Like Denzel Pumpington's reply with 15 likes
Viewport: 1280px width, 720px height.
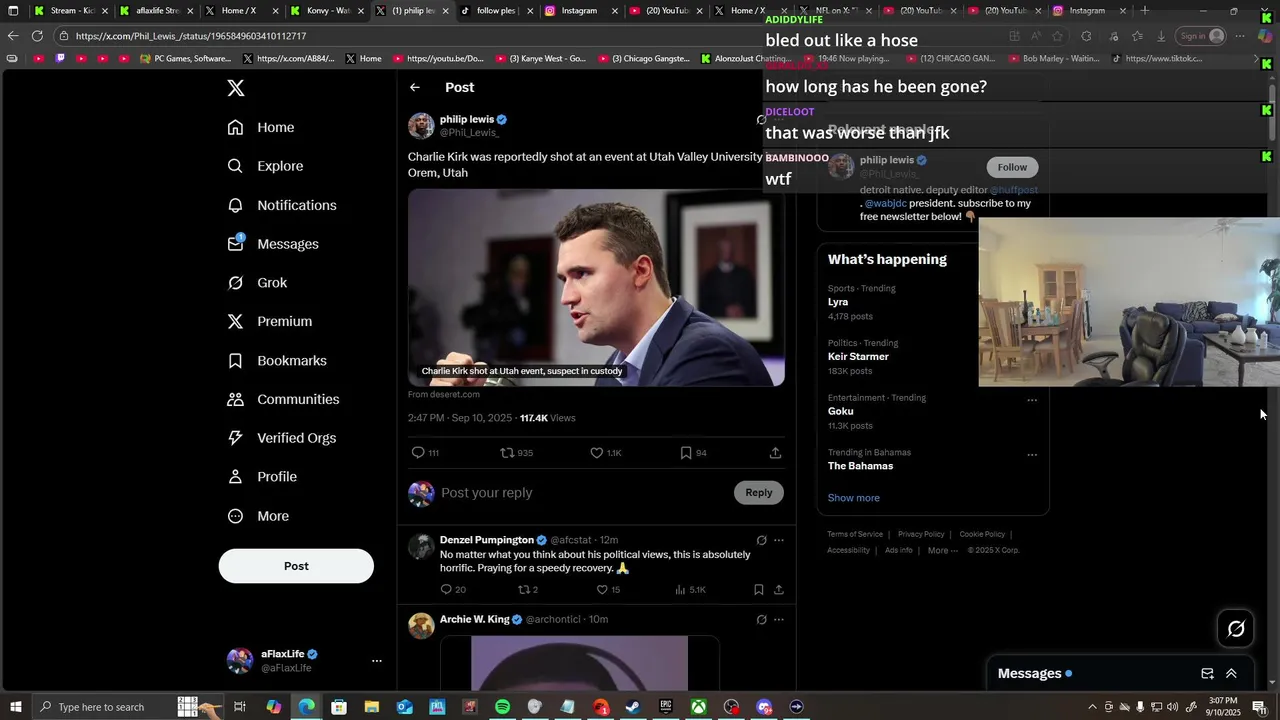[x=602, y=590]
